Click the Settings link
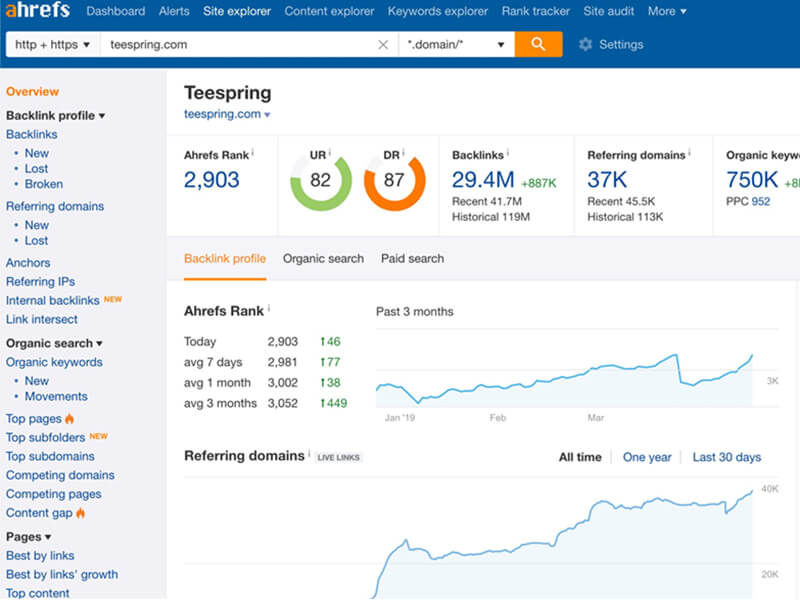This screenshot has width=800, height=600. click(x=621, y=44)
